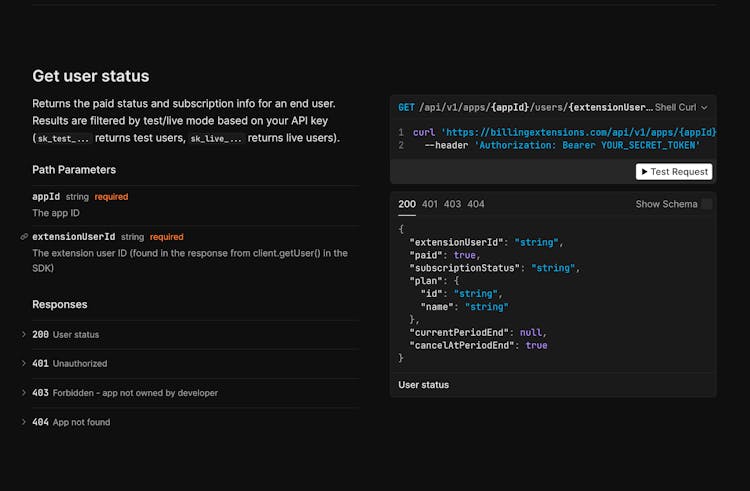750x491 pixels.
Task: Expand the 200 User status response
Action: (x=66, y=334)
